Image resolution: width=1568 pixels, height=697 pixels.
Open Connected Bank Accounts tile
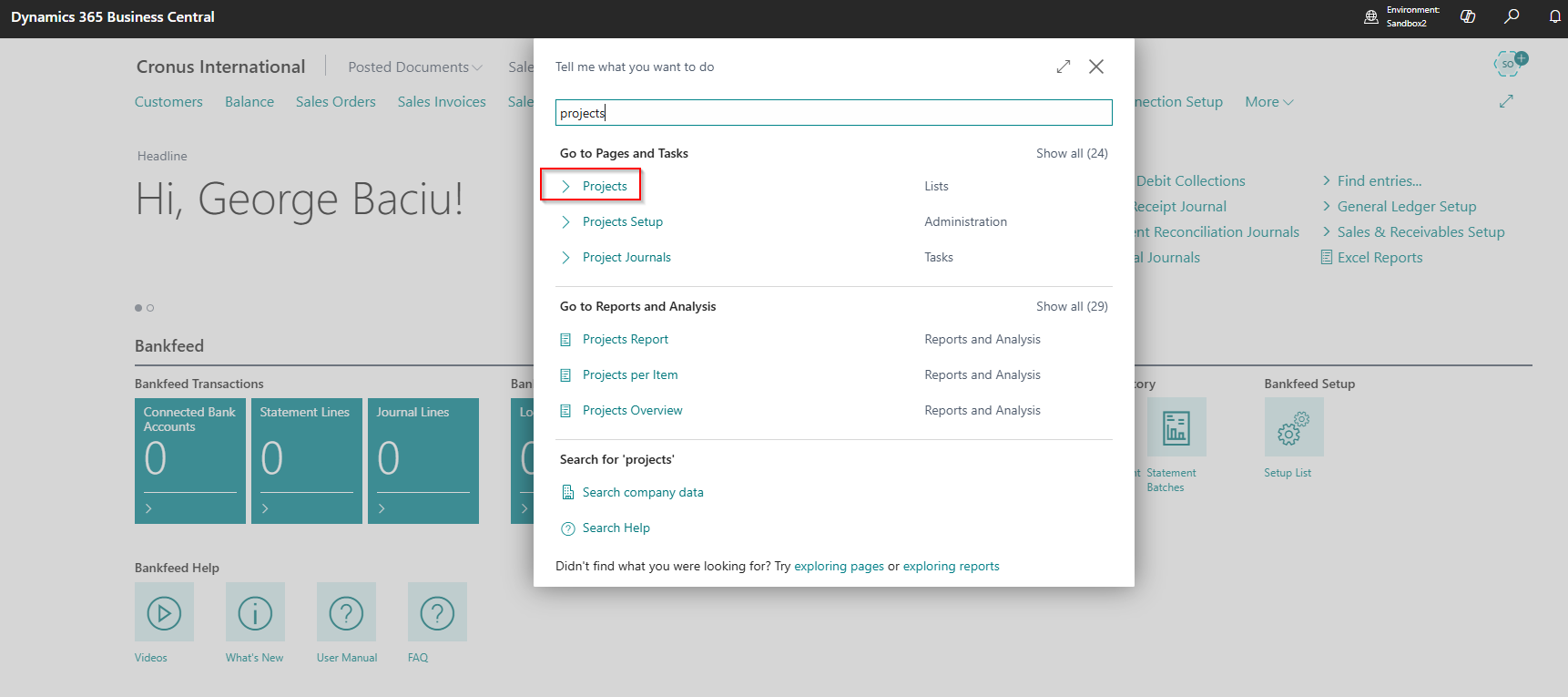click(190, 461)
